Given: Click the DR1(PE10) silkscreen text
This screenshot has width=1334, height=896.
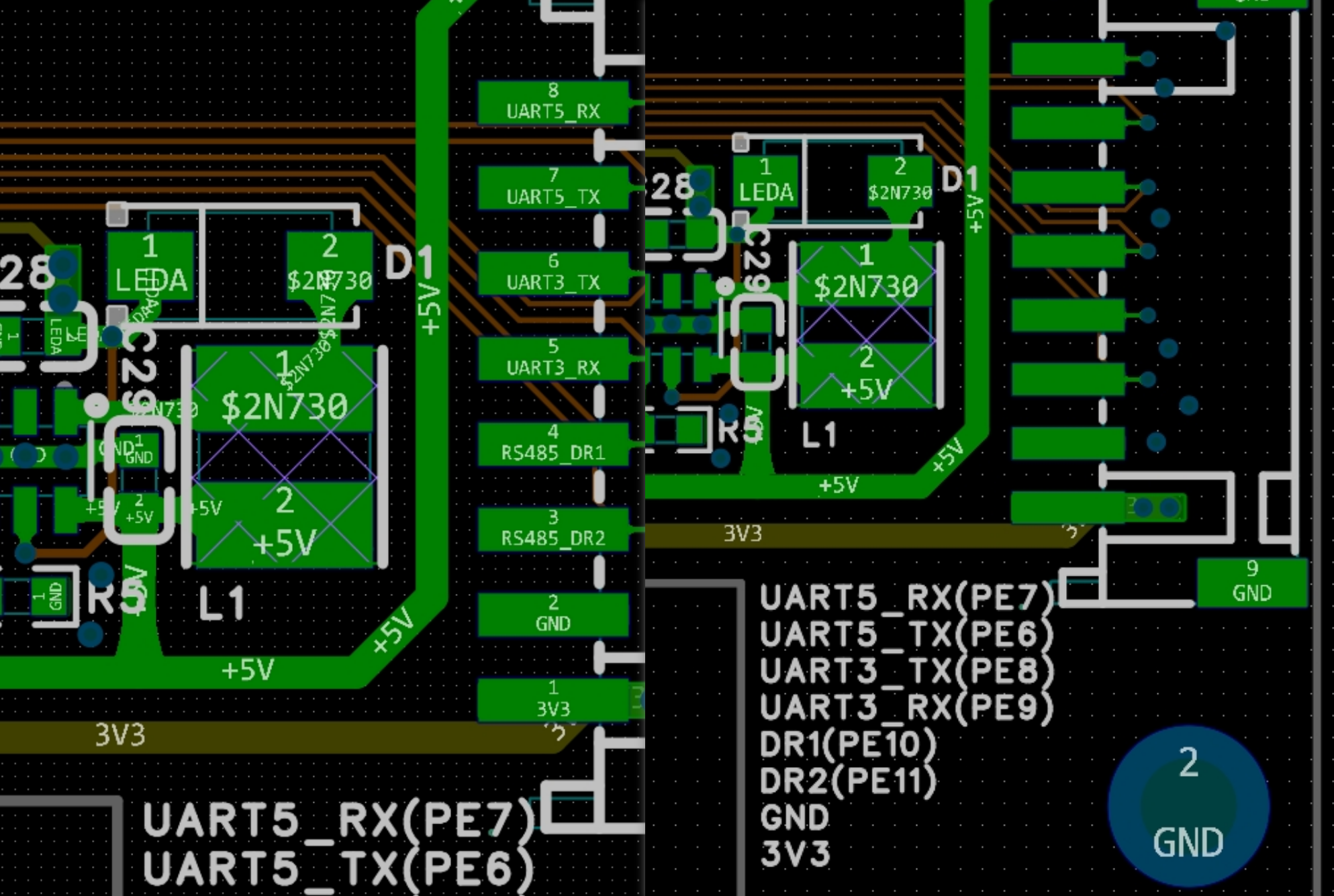Looking at the screenshot, I should pos(847,744).
